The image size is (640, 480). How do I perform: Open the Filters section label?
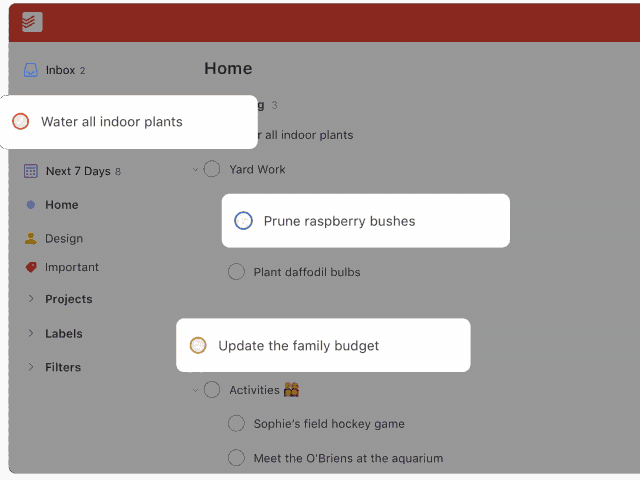click(63, 367)
